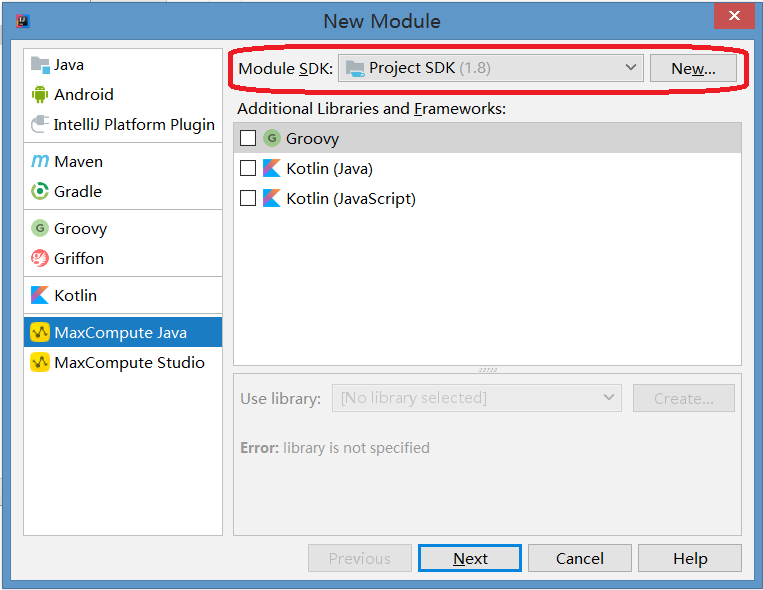763x590 pixels.
Task: Click the yellow MaxCompute Java icon
Action: [40, 332]
